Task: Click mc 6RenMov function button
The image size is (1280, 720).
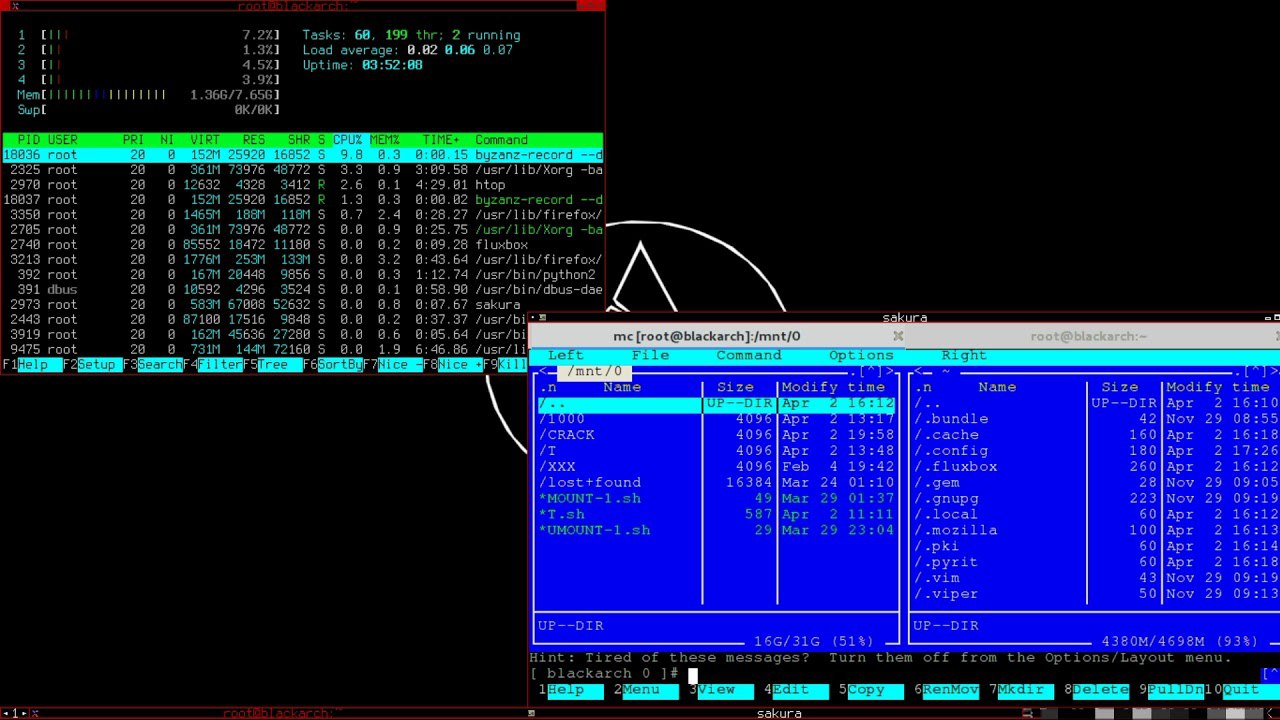Action: (946, 690)
